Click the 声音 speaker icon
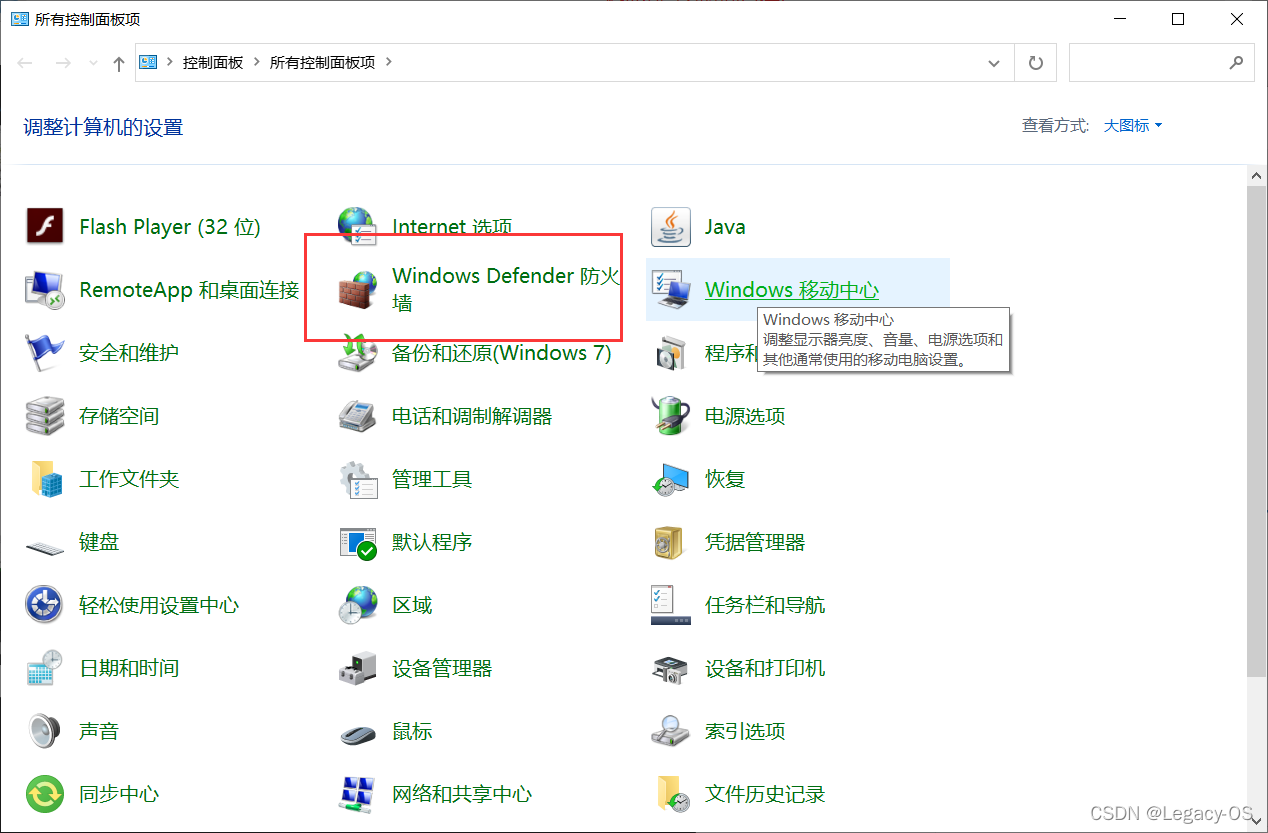The image size is (1268, 833). (45, 731)
